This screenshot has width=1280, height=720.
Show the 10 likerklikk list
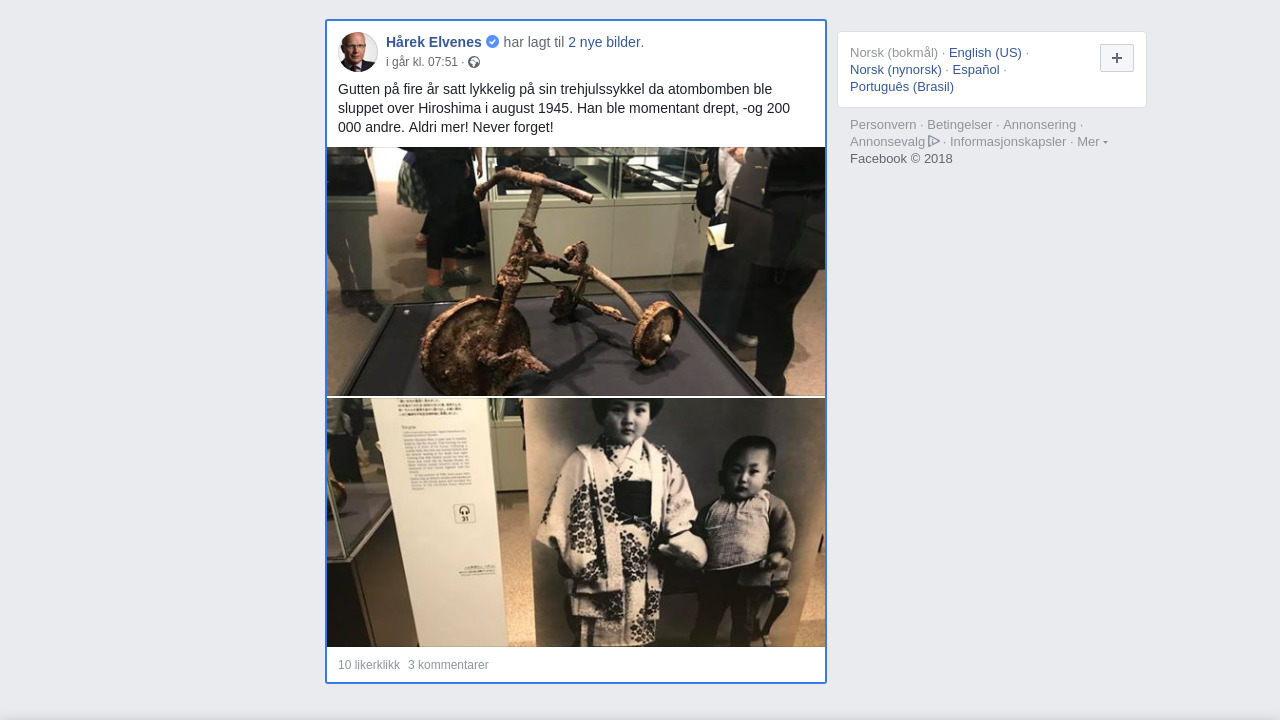point(369,665)
